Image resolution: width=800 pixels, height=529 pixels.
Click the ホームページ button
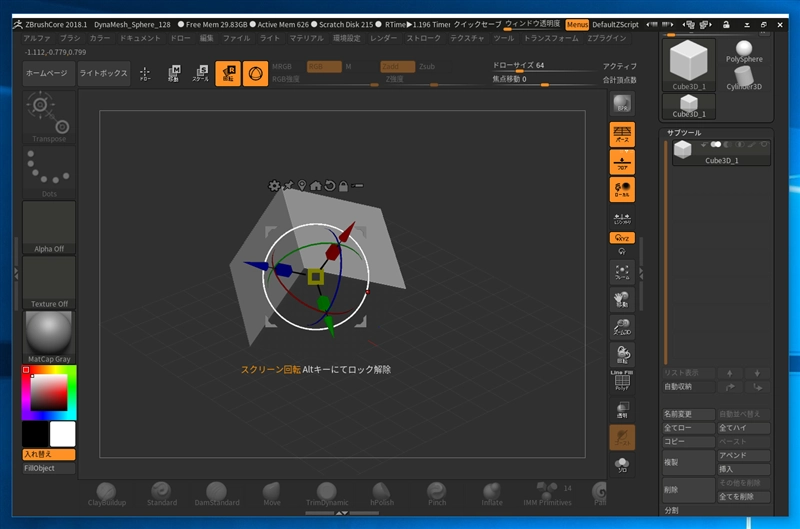coord(49,73)
